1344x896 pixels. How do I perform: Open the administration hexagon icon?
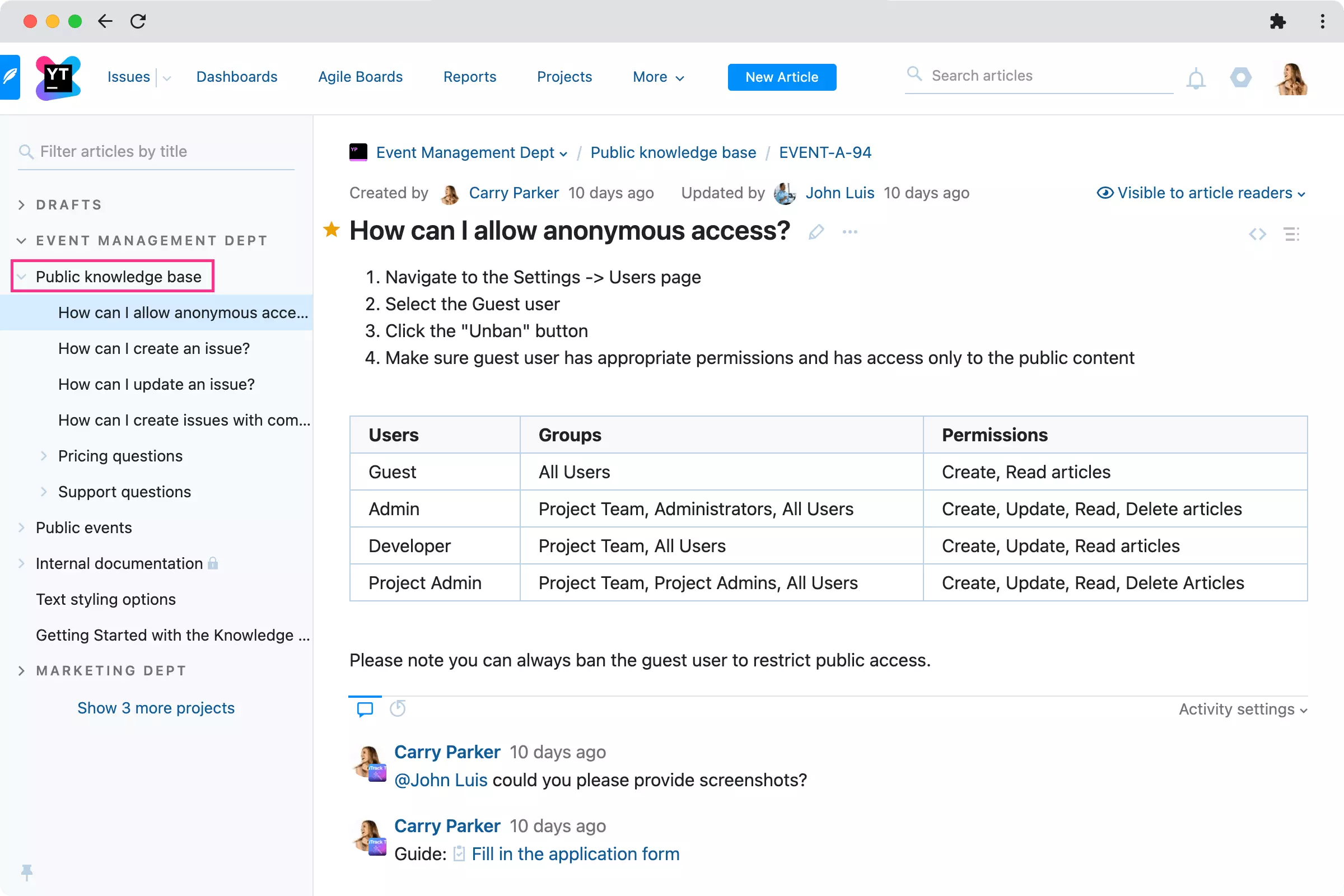pos(1240,77)
